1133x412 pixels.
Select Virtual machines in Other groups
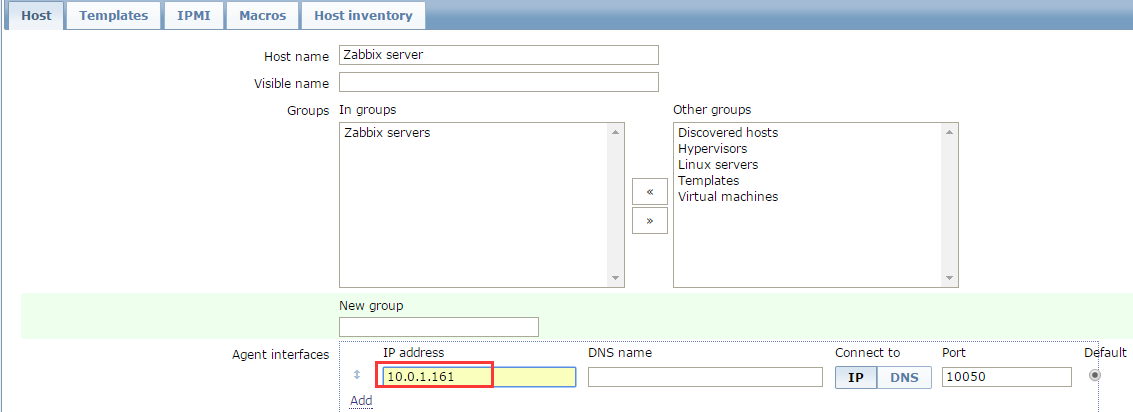[728, 197]
